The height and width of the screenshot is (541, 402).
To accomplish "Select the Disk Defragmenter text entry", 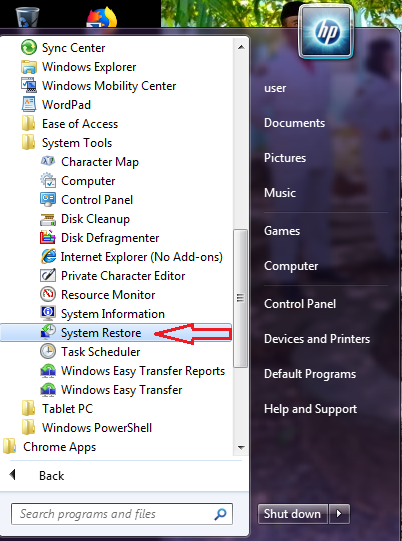I will pos(110,238).
